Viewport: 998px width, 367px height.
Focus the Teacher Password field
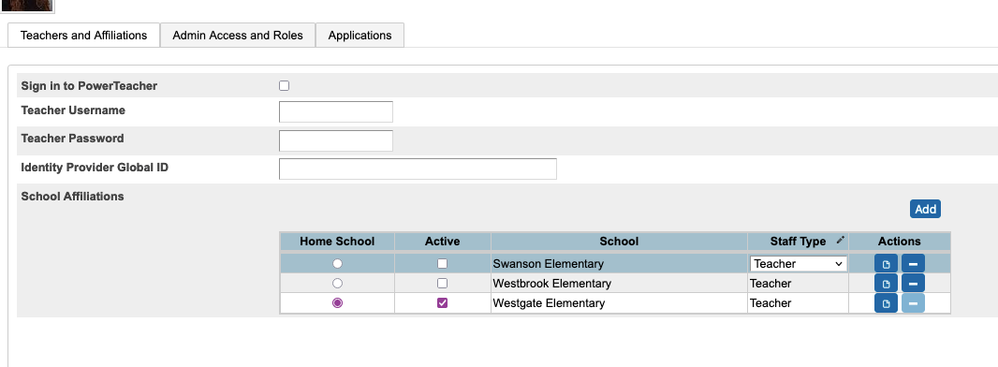pos(336,141)
